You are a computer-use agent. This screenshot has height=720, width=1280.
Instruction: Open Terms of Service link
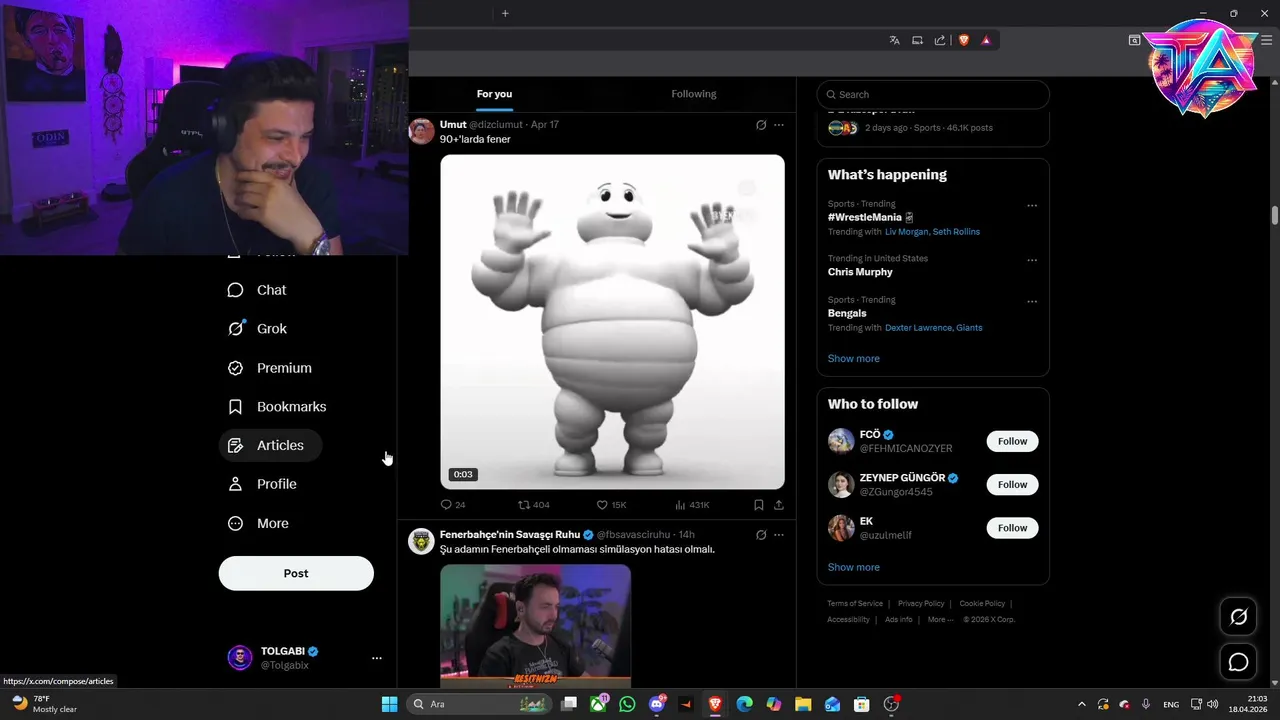click(x=855, y=604)
